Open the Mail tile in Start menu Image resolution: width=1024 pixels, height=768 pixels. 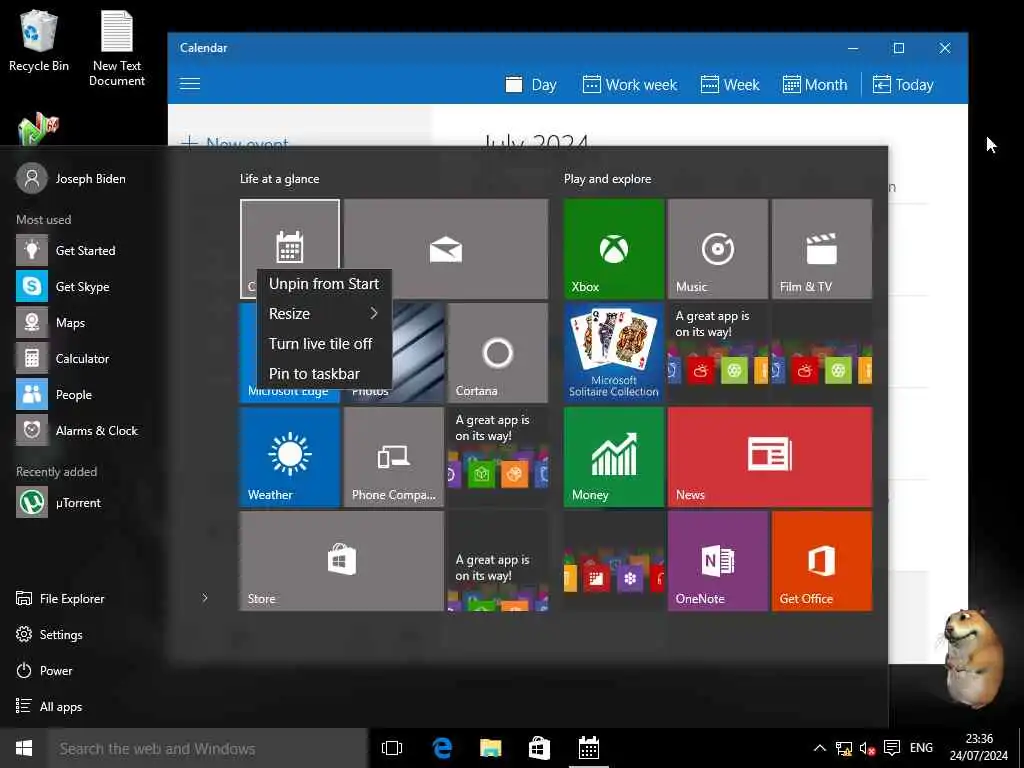click(x=446, y=249)
